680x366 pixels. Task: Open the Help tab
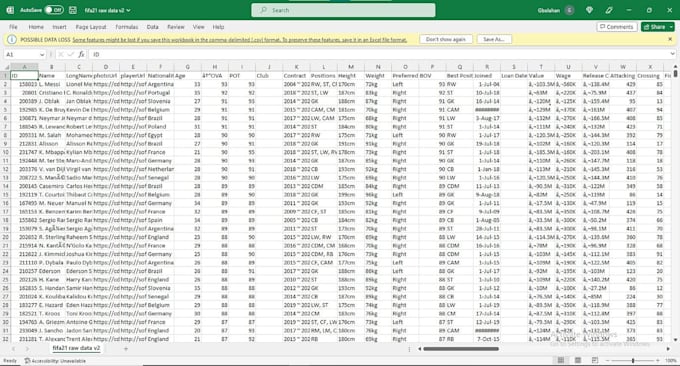pyautogui.click(x=218, y=27)
